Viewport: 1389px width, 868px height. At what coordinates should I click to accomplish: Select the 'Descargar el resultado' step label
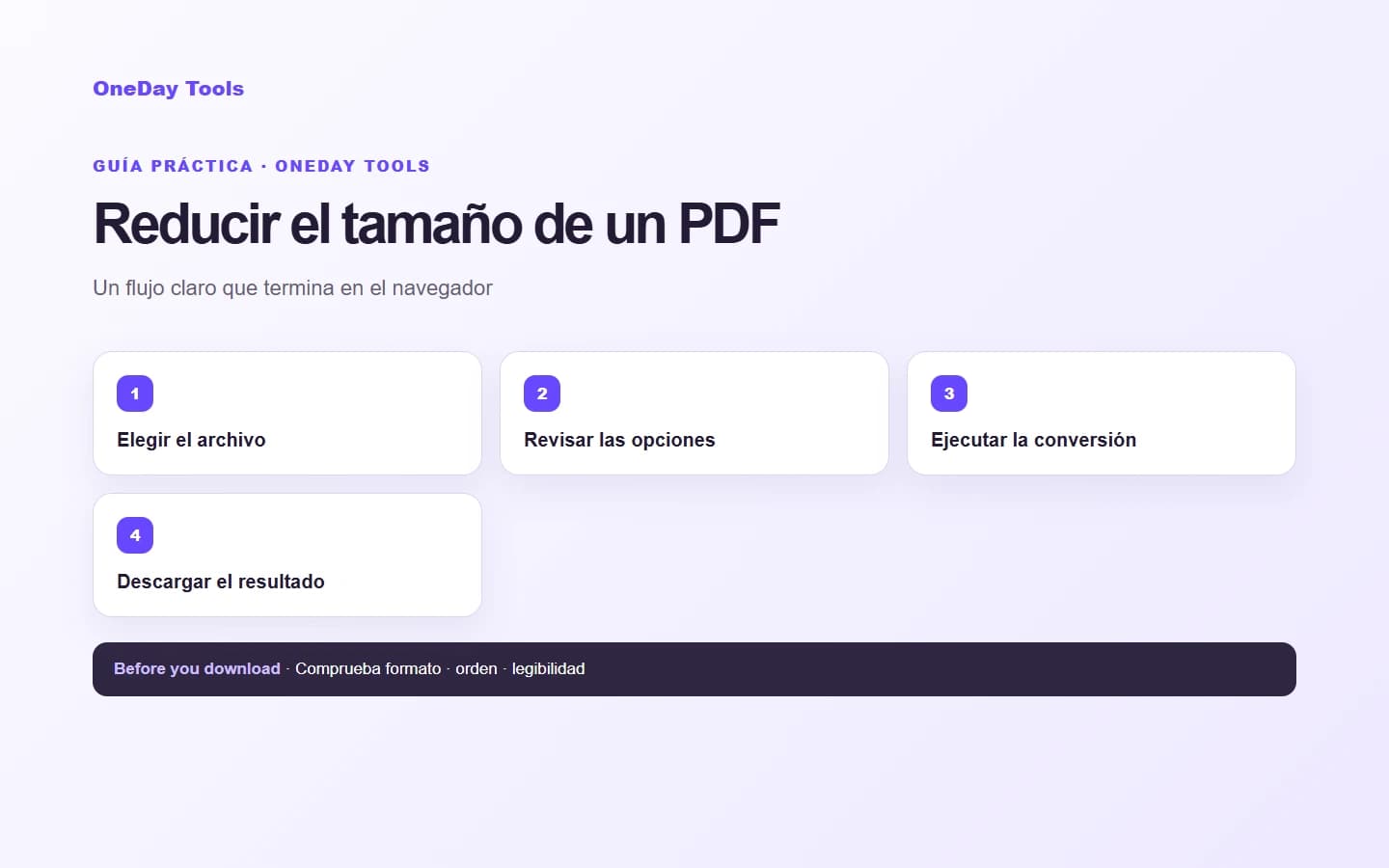221,582
